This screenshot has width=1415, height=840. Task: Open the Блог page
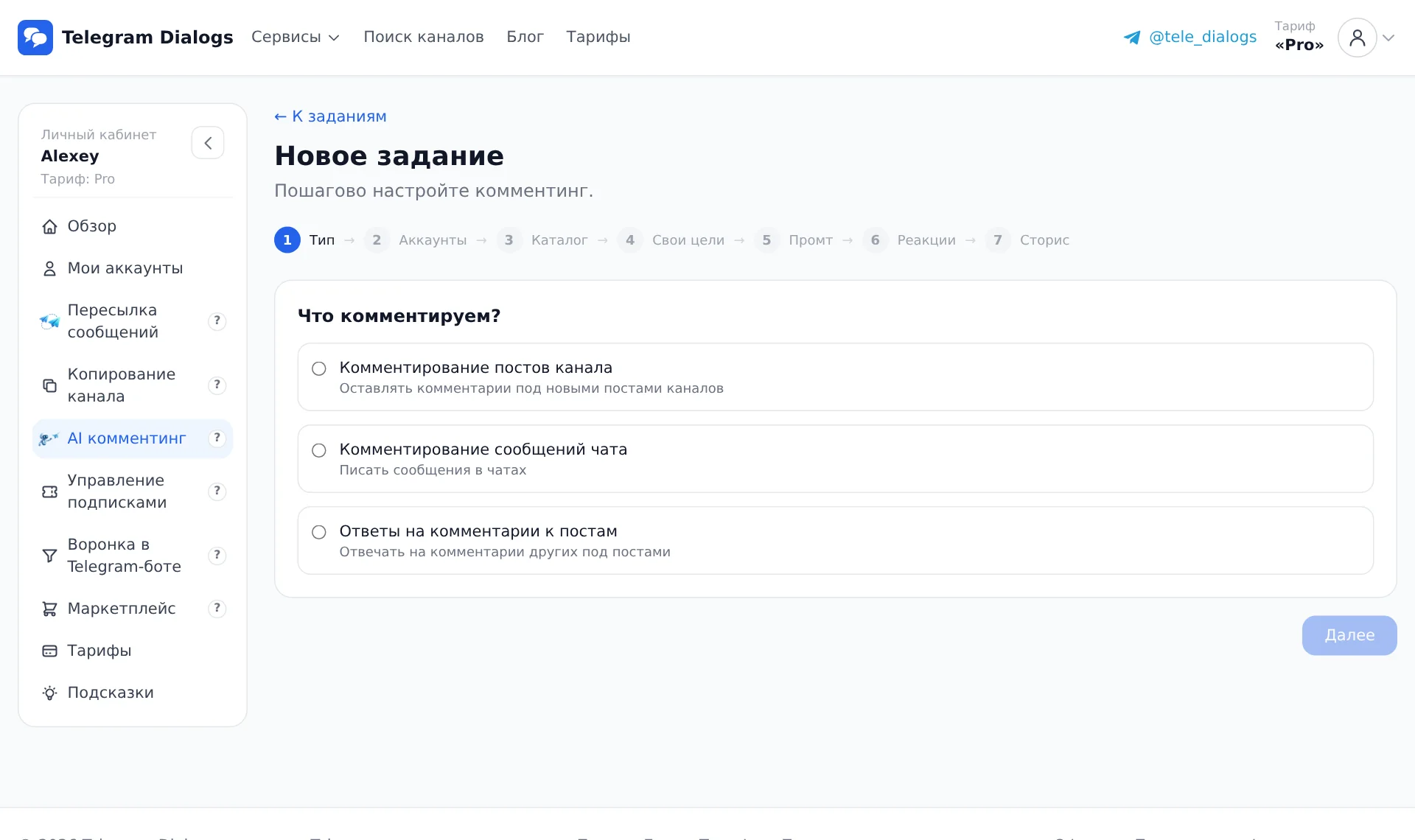(525, 37)
